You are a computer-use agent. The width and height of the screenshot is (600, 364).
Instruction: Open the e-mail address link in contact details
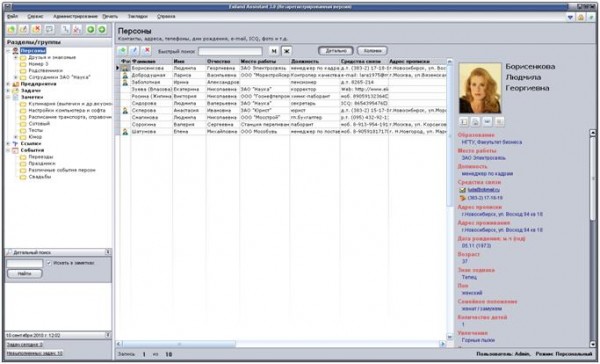pos(484,190)
